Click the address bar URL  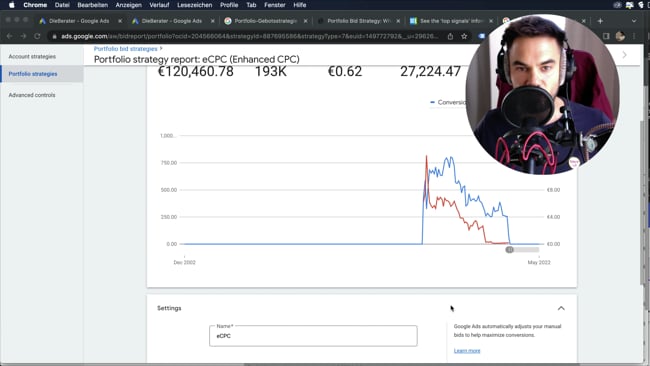(x=249, y=36)
